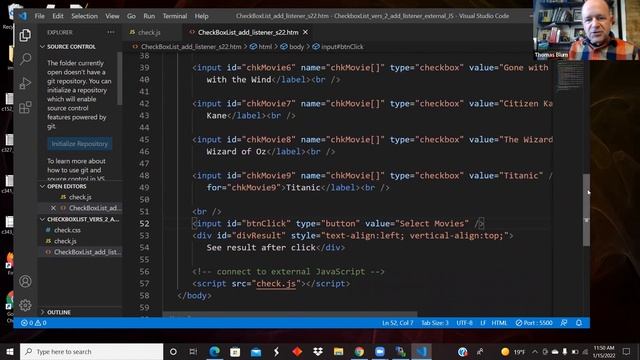Screen dimensions: 640x360
Task: Open the Selection menu
Action: tap(84, 16)
